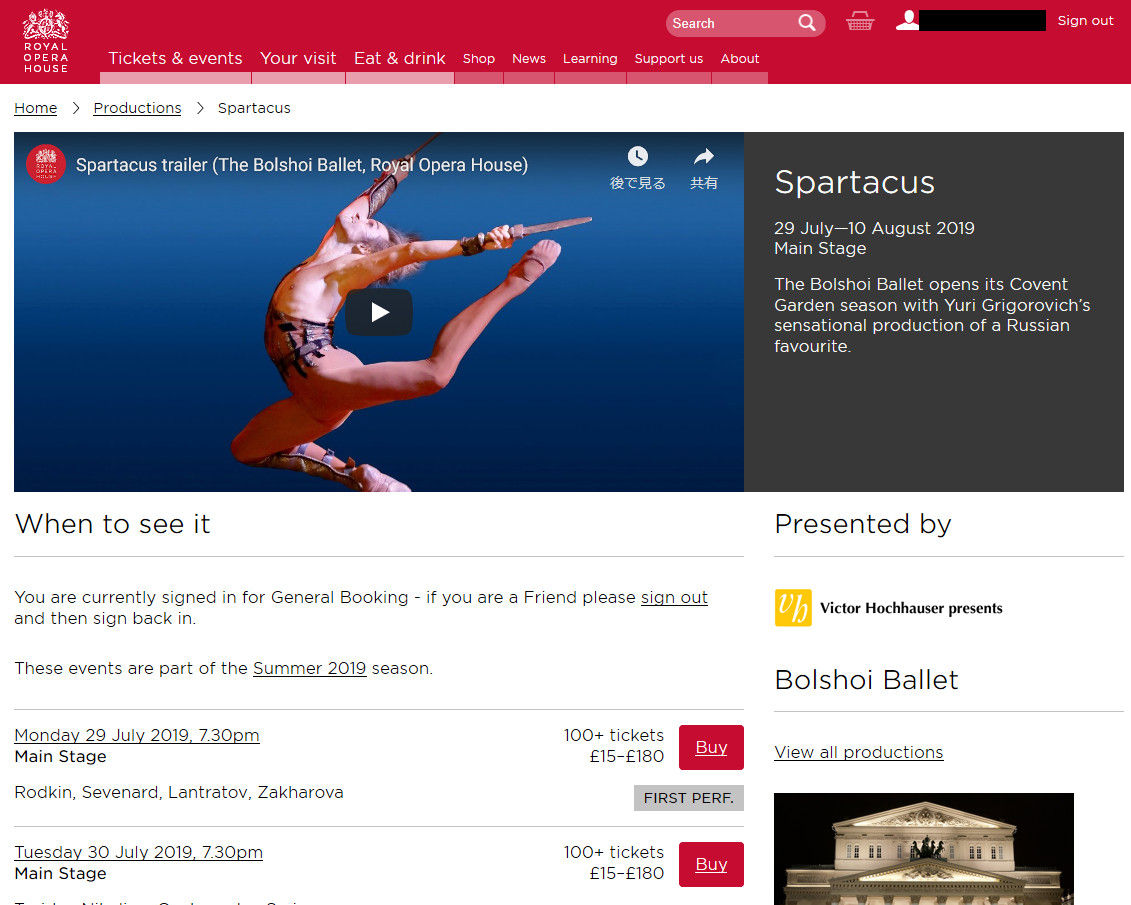This screenshot has height=905, width=1131.
Task: Click the 29 July—10 August 2019 date text
Action: [x=874, y=229]
